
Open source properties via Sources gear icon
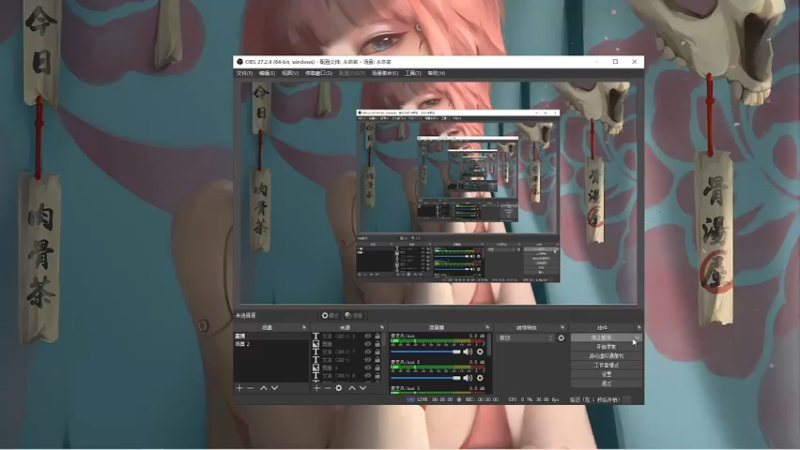[339, 388]
